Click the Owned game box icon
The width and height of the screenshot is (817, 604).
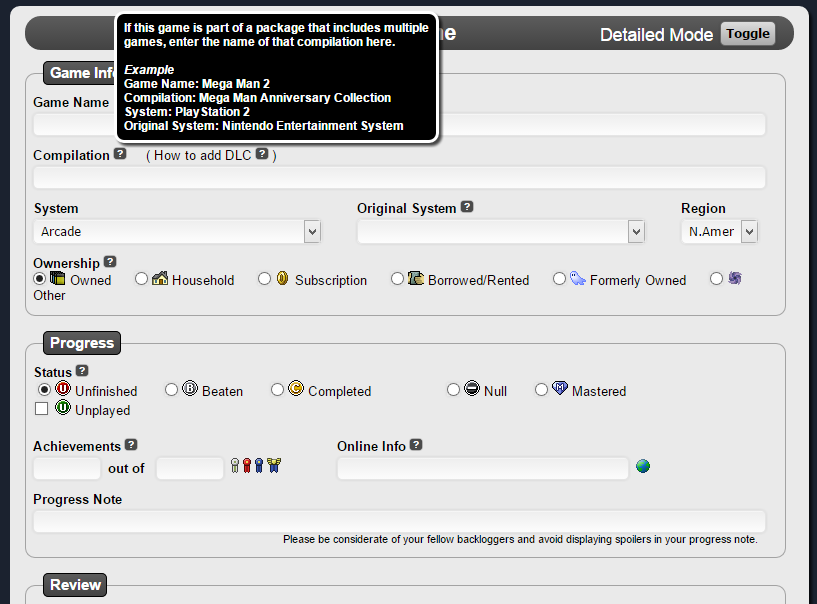click(x=58, y=278)
